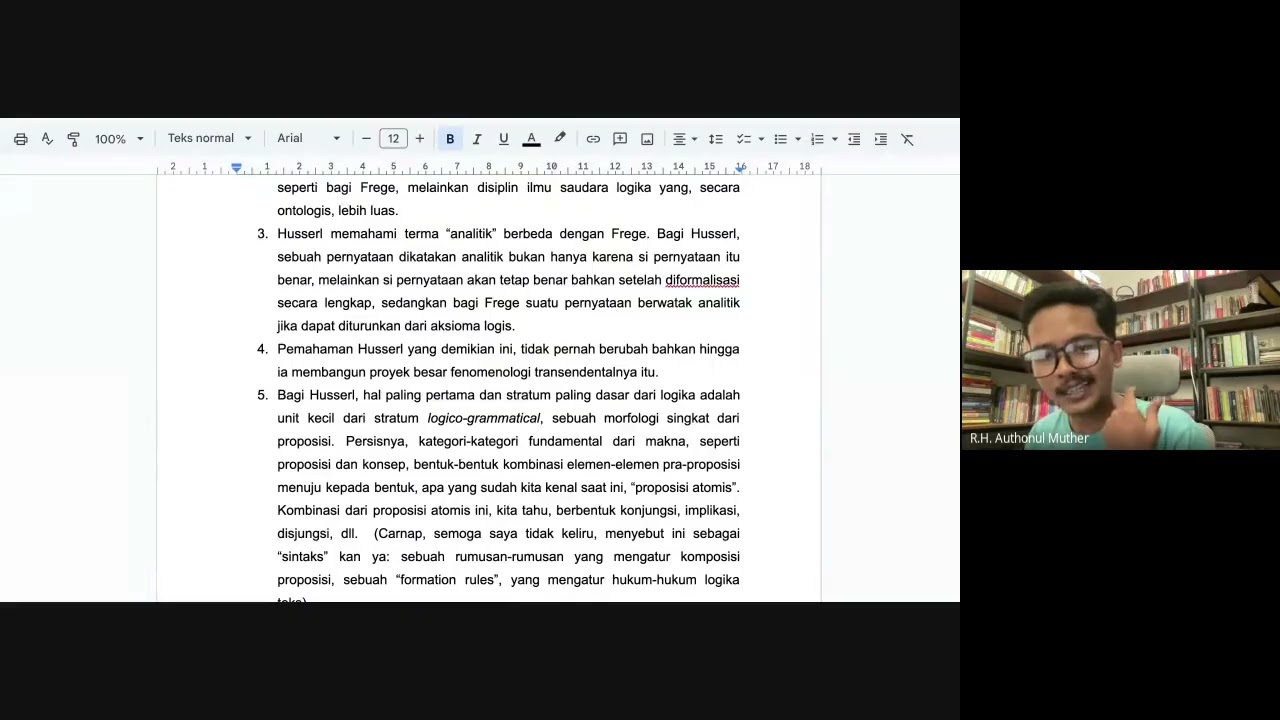Screen dimensions: 1280x720
Task: Toggle Bold formatting
Action: point(450,139)
